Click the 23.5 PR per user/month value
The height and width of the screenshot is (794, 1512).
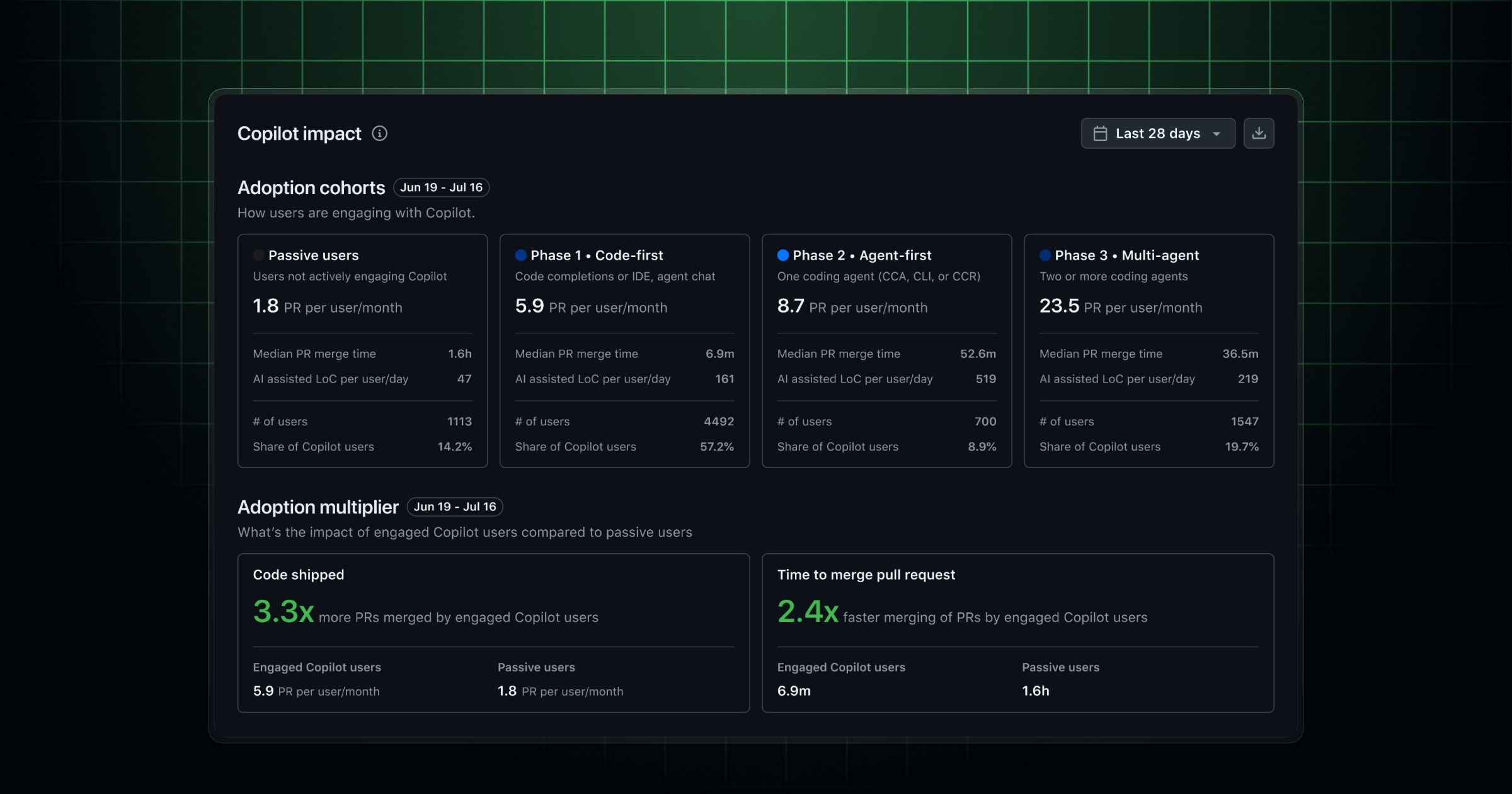[1121, 307]
